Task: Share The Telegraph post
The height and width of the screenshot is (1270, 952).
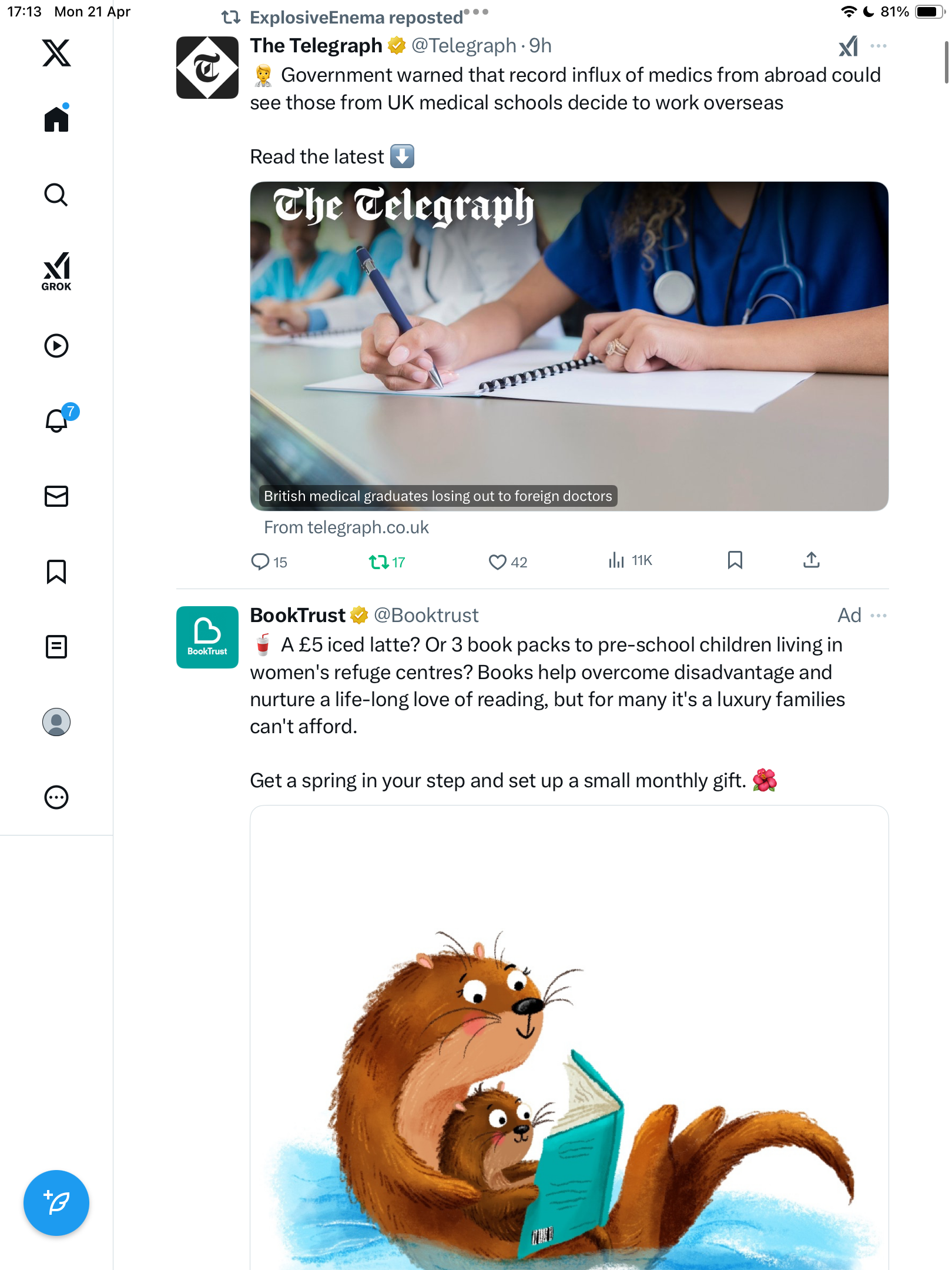Action: tap(812, 560)
